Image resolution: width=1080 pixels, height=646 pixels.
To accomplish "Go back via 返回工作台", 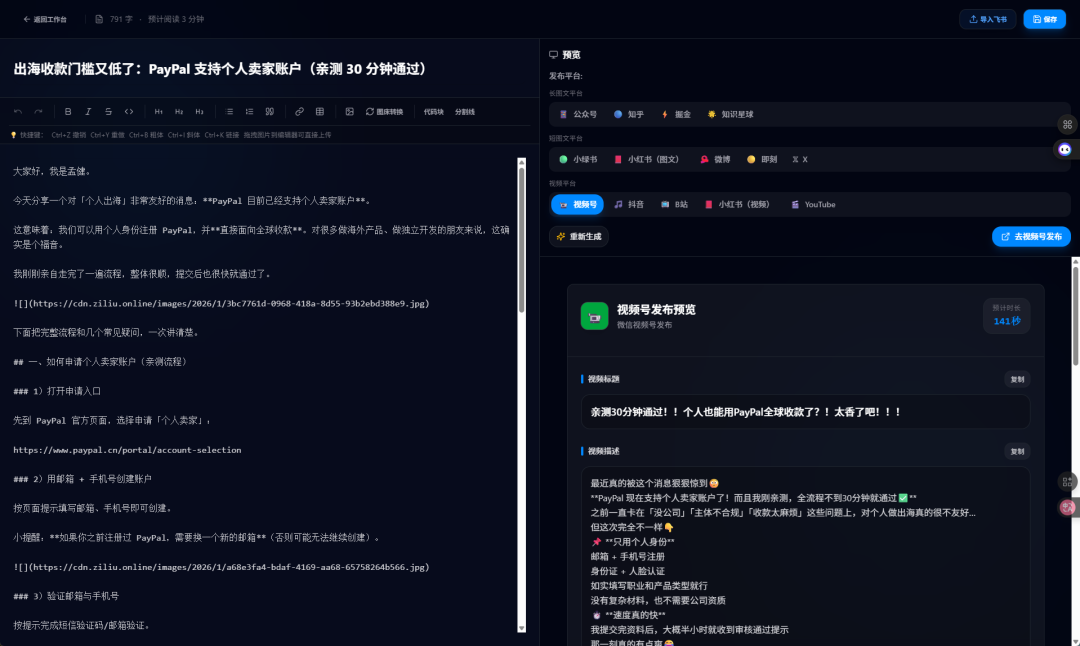I will [x=45, y=19].
